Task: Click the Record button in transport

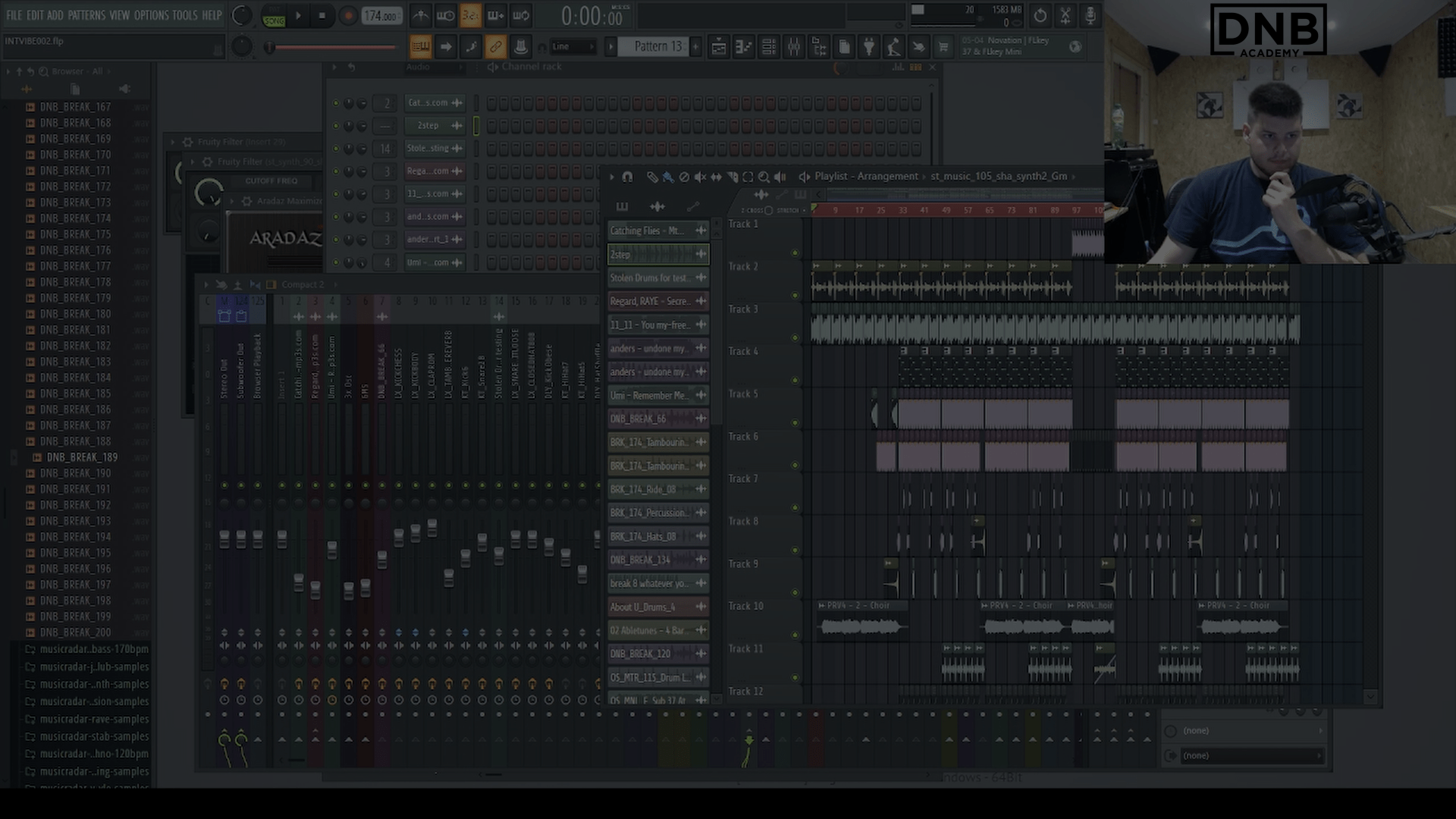Action: point(348,15)
